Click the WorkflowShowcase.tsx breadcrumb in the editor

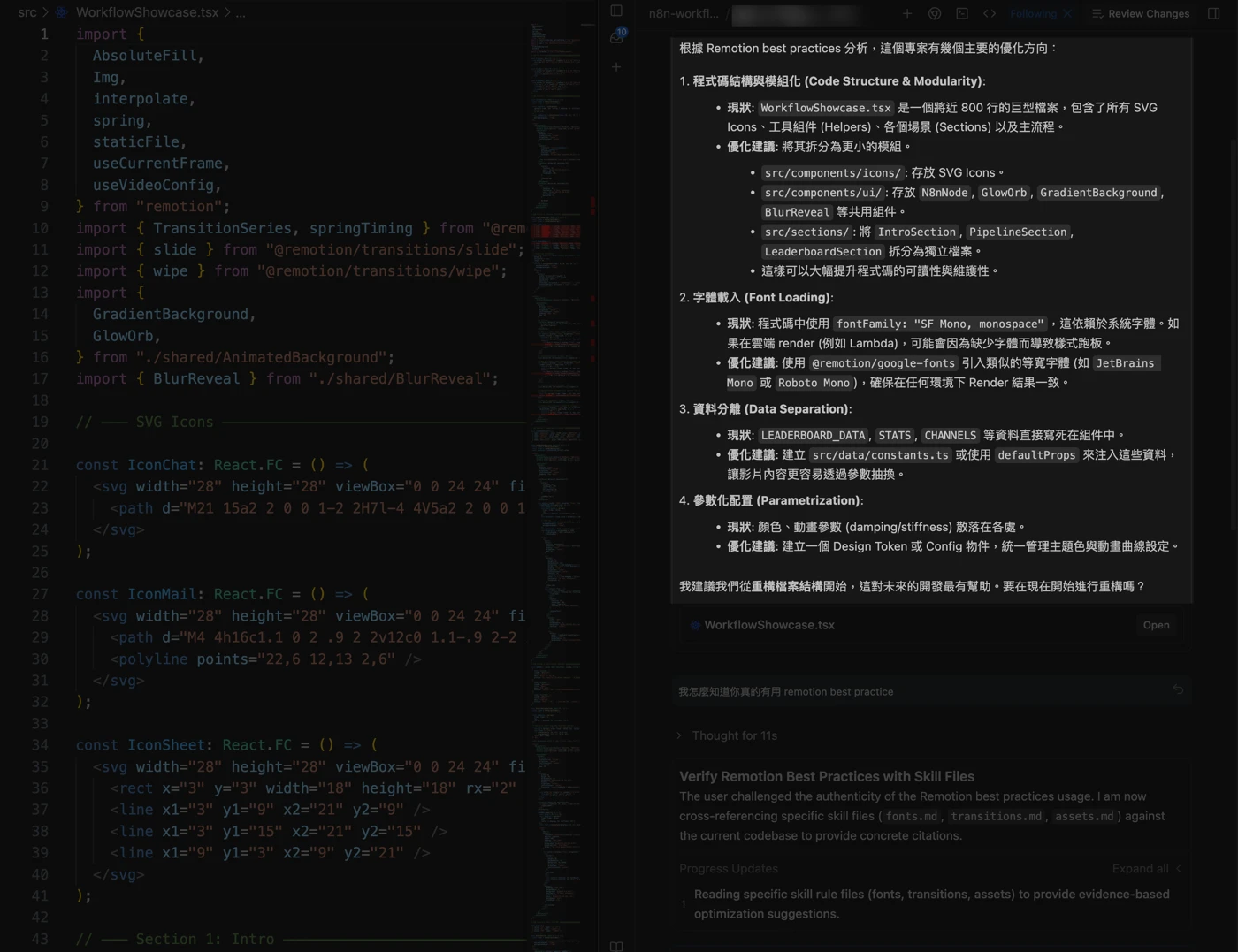click(x=147, y=12)
